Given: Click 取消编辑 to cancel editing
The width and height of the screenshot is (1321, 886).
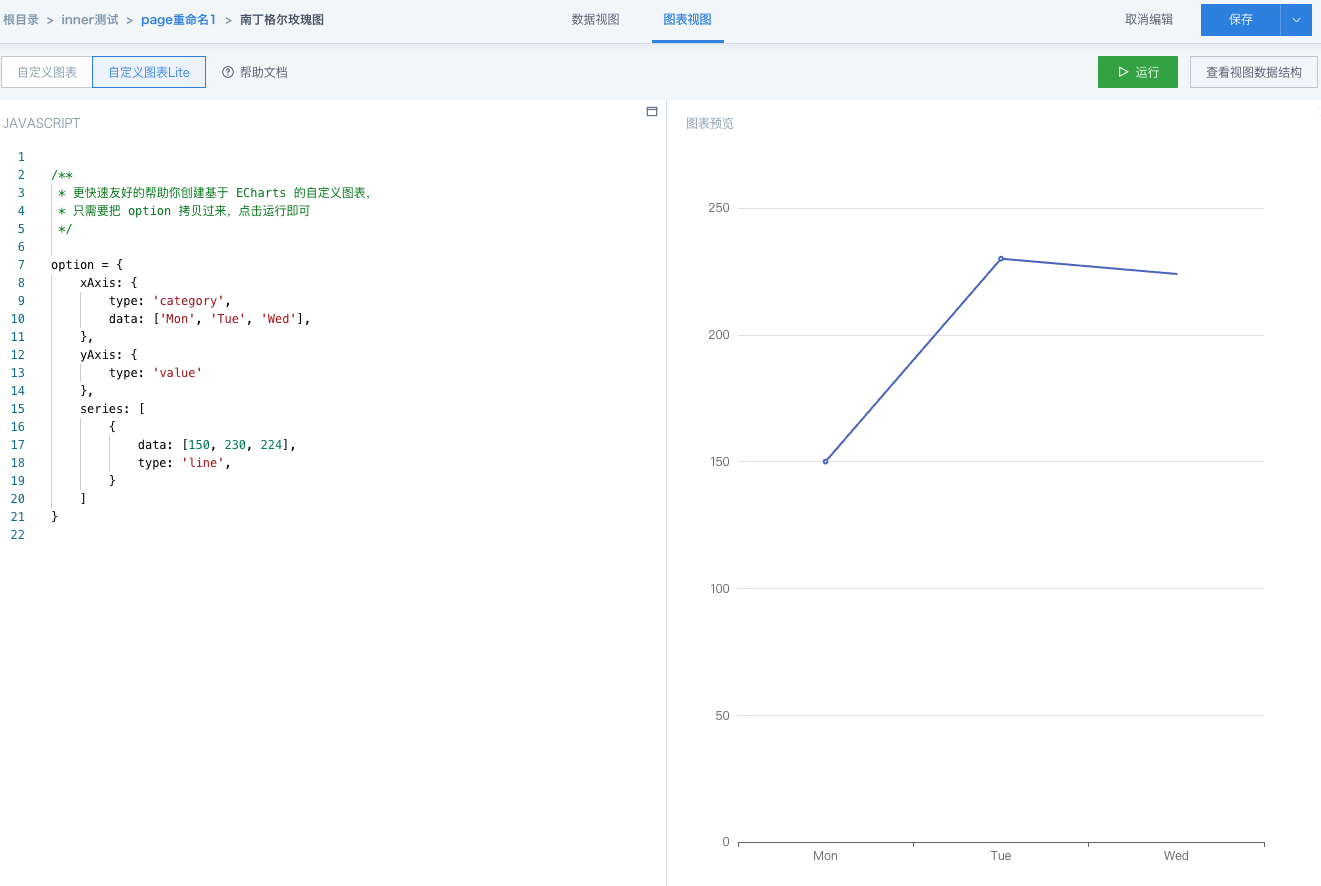Looking at the screenshot, I should point(1149,20).
